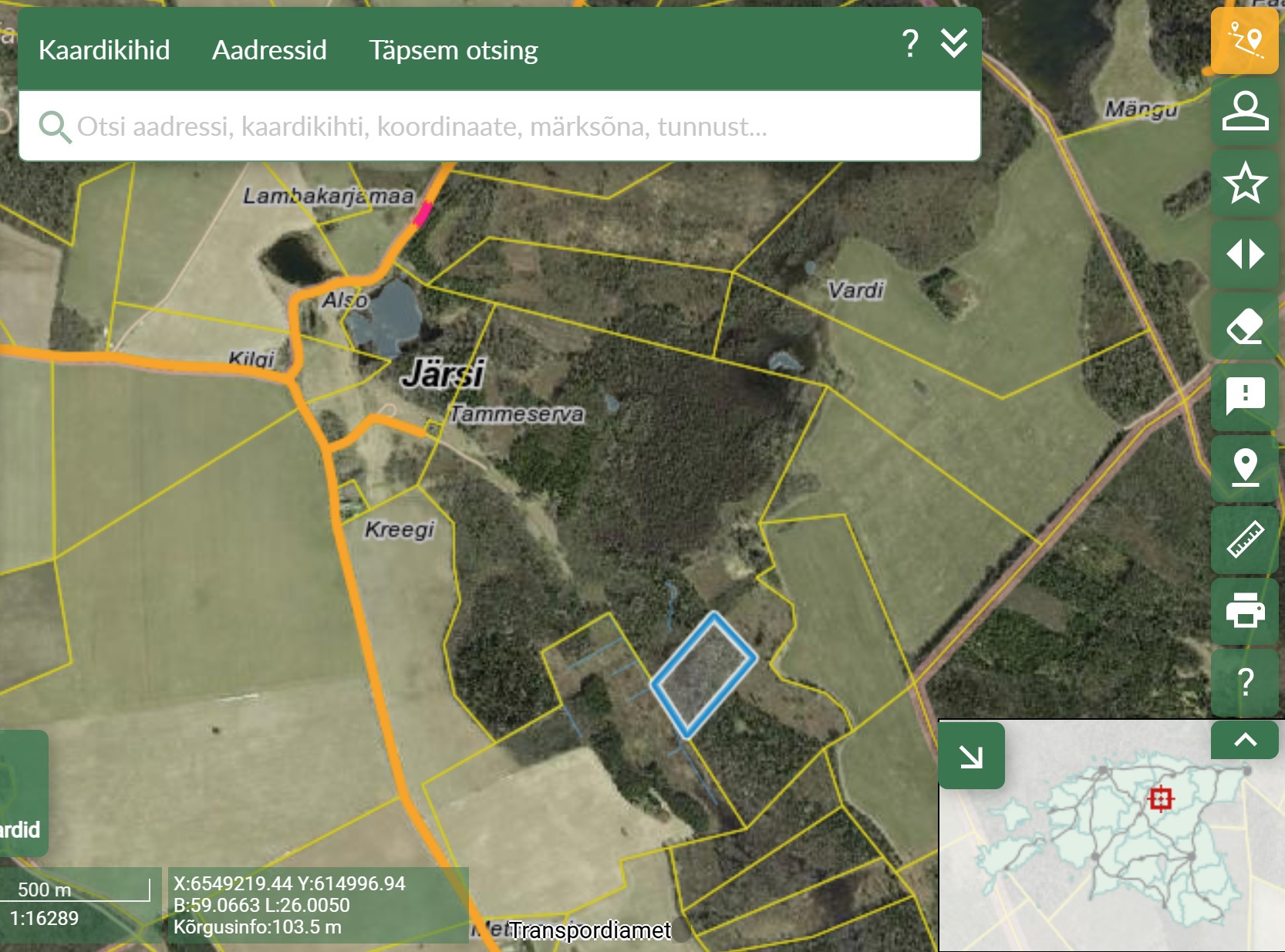Open the user account icon
The height and width of the screenshot is (952, 1285).
pos(1244,111)
